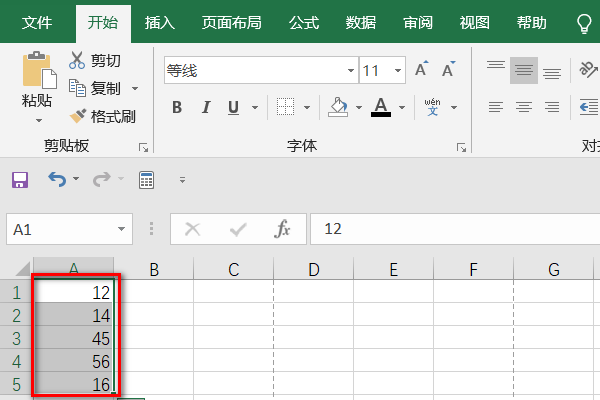Cut selection with 剪切 scissors button
The height and width of the screenshot is (400, 600).
[x=95, y=61]
